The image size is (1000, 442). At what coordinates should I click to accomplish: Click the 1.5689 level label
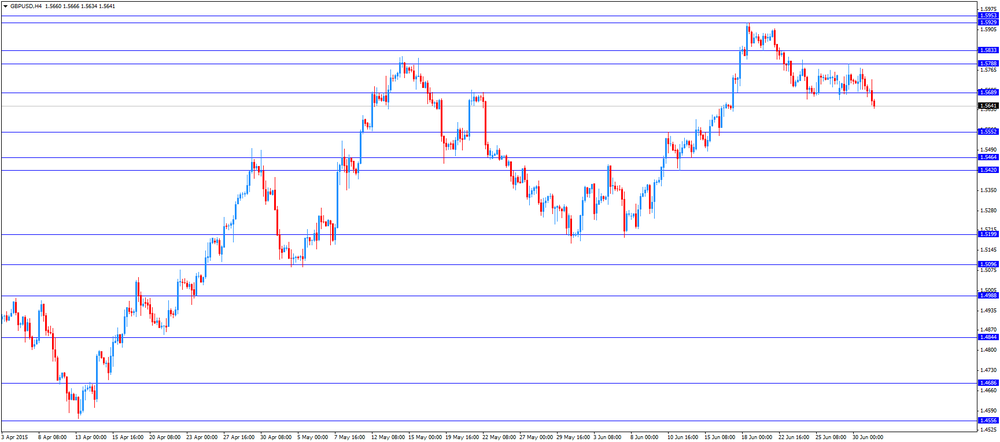(989, 92)
